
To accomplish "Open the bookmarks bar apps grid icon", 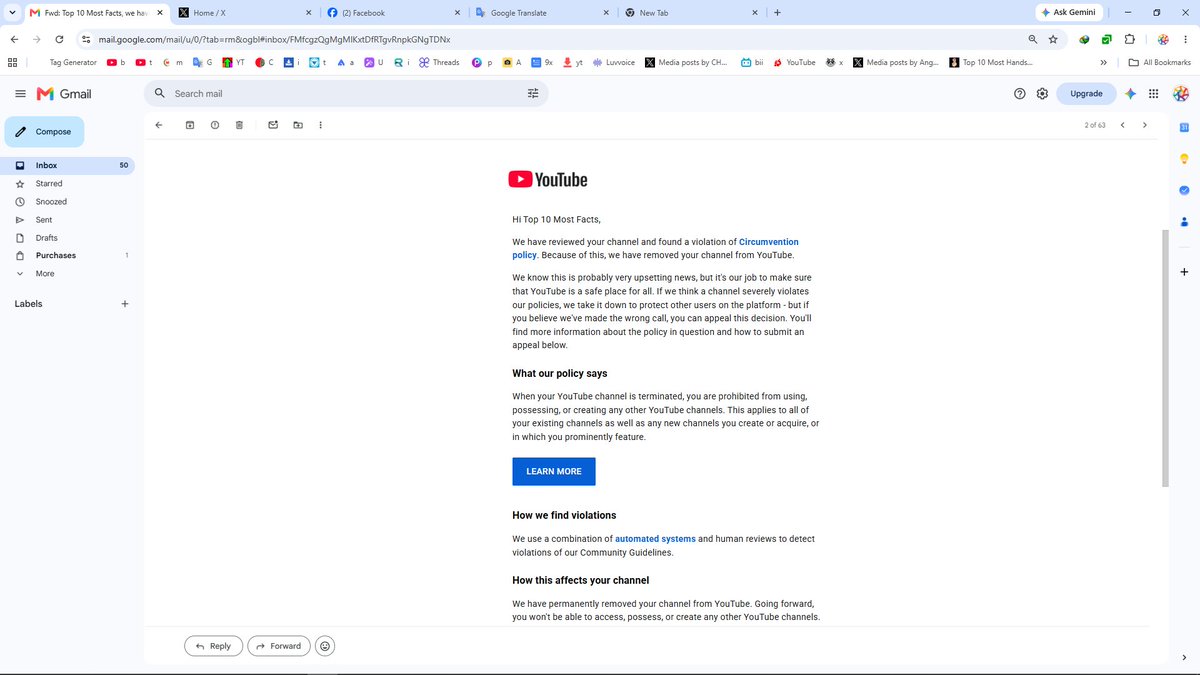I will point(12,62).
